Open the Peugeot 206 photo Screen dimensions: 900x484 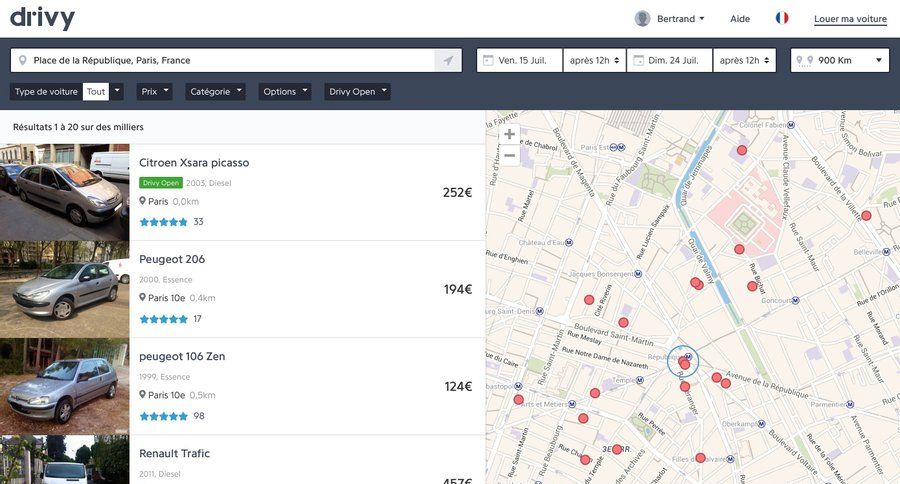65,289
